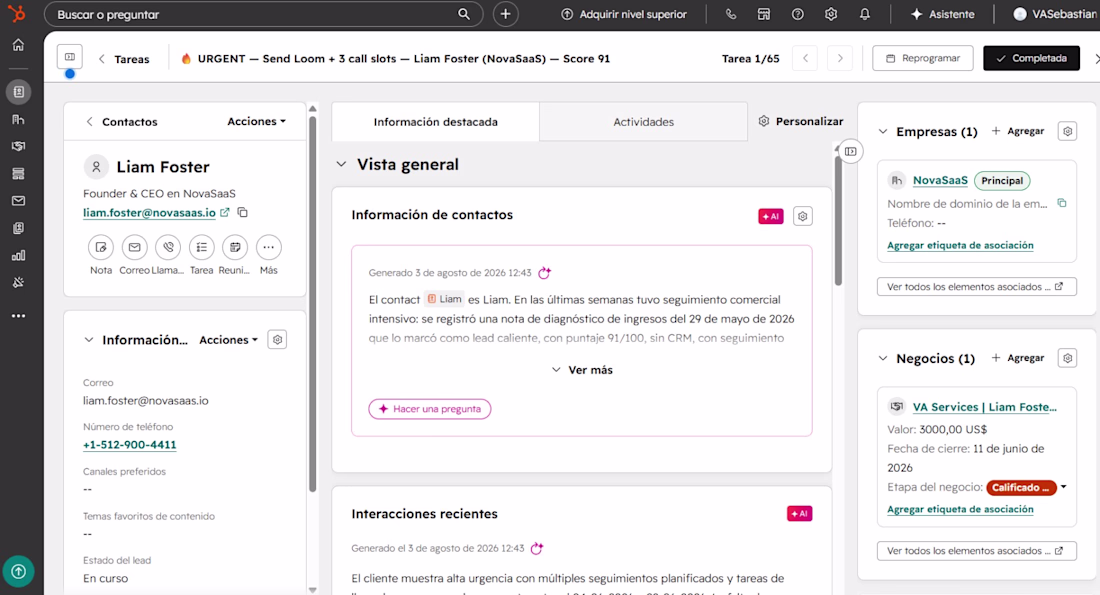Click Agregar etiqueta de asociación under NovaSaaS

coord(960,245)
